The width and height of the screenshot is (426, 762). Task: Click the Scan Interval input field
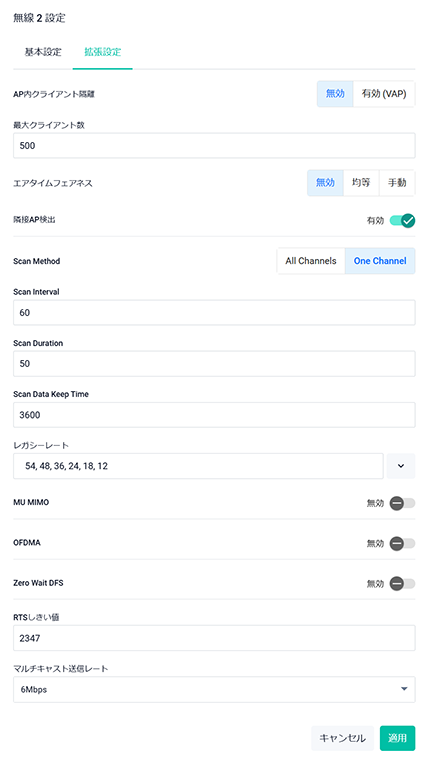point(214,312)
